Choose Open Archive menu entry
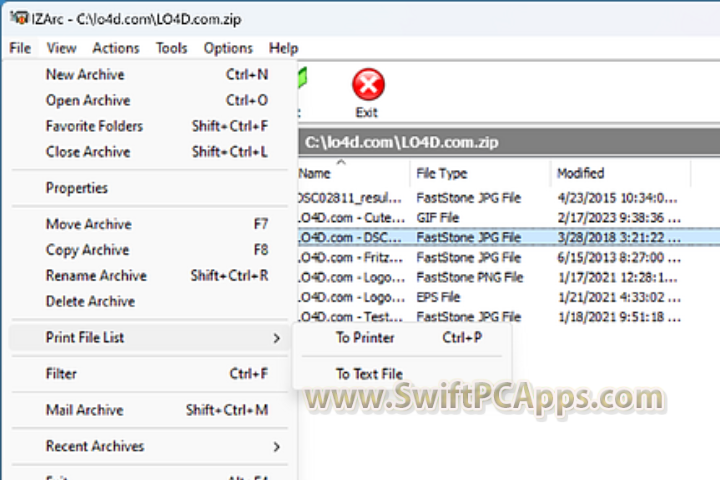720x480 pixels. 150,100
